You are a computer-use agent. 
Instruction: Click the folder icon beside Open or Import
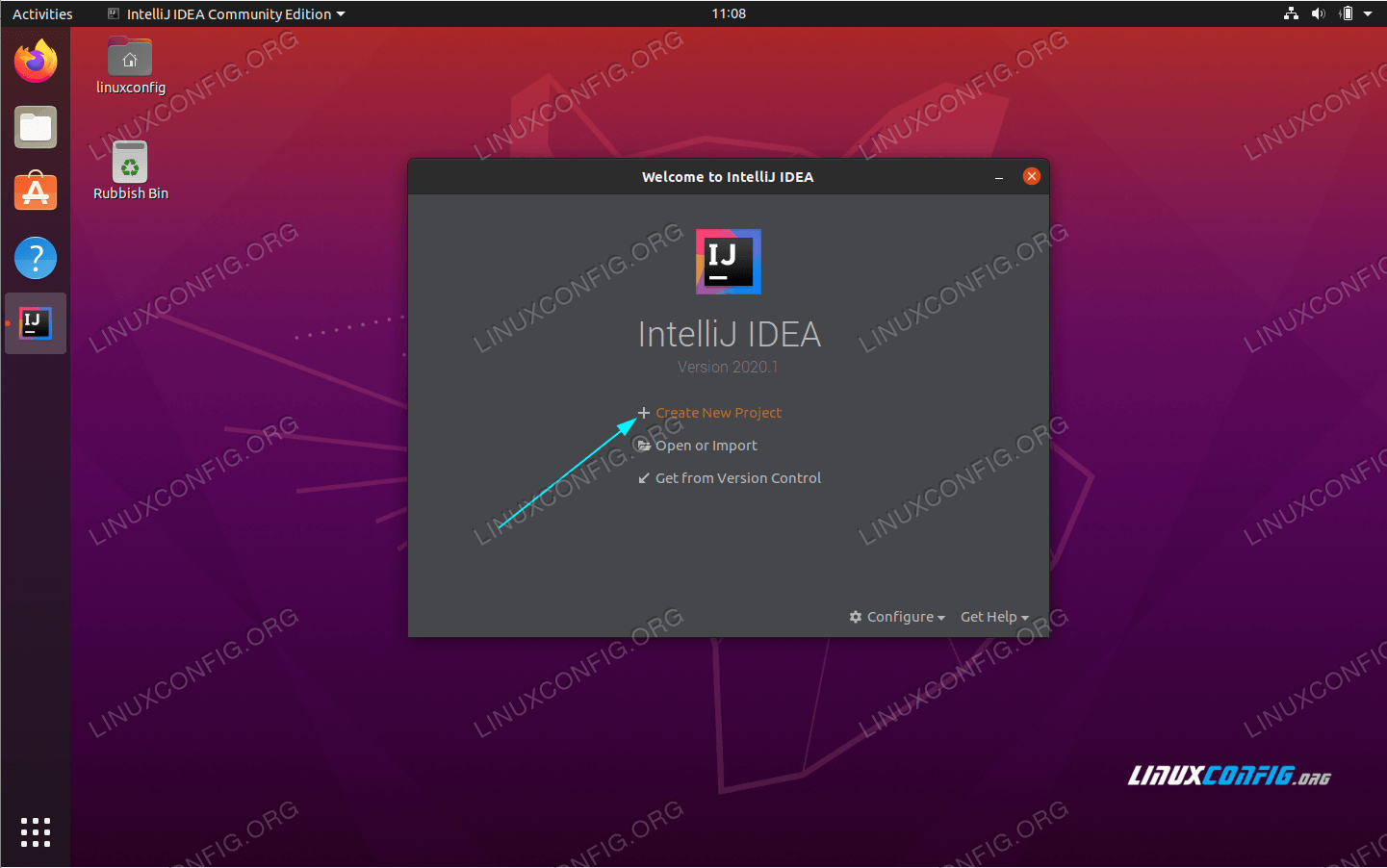[644, 446]
